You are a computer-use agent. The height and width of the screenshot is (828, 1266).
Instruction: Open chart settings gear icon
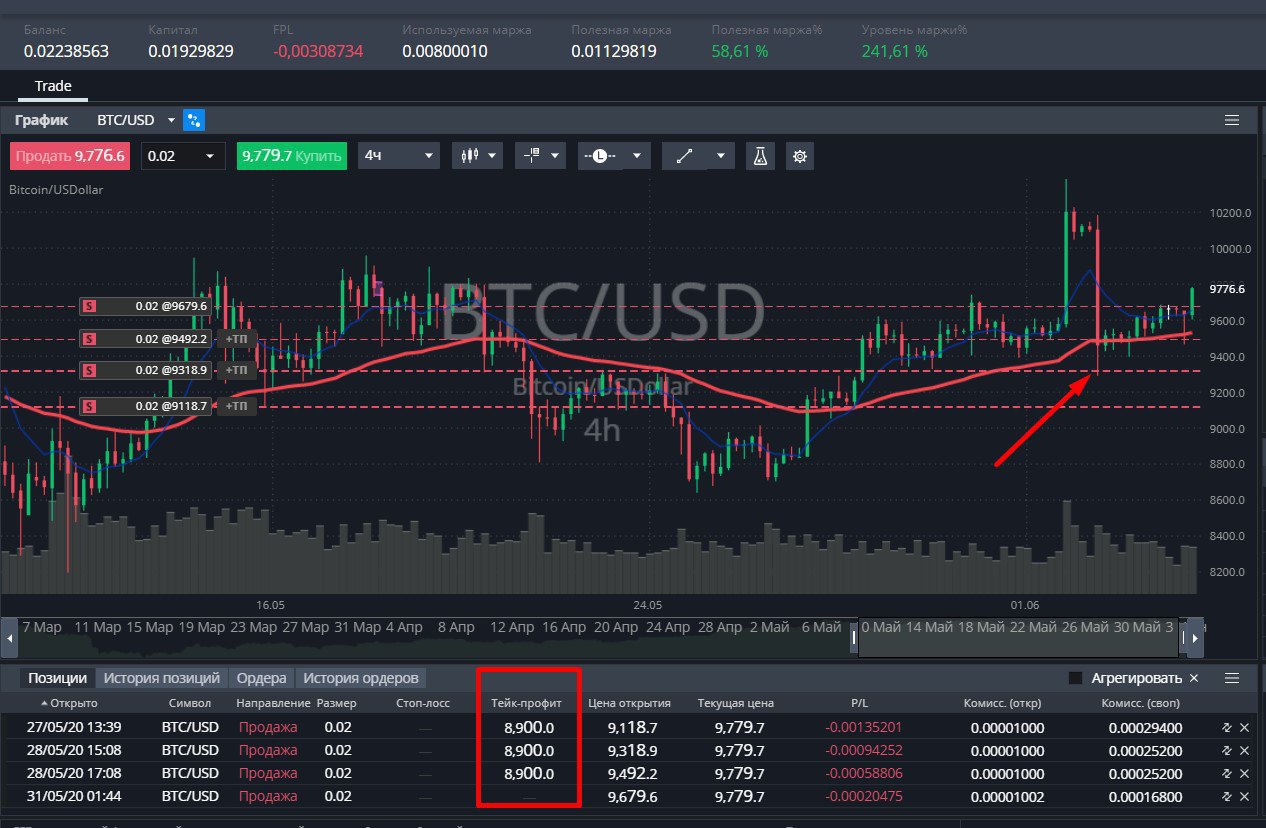pyautogui.click(x=799, y=156)
